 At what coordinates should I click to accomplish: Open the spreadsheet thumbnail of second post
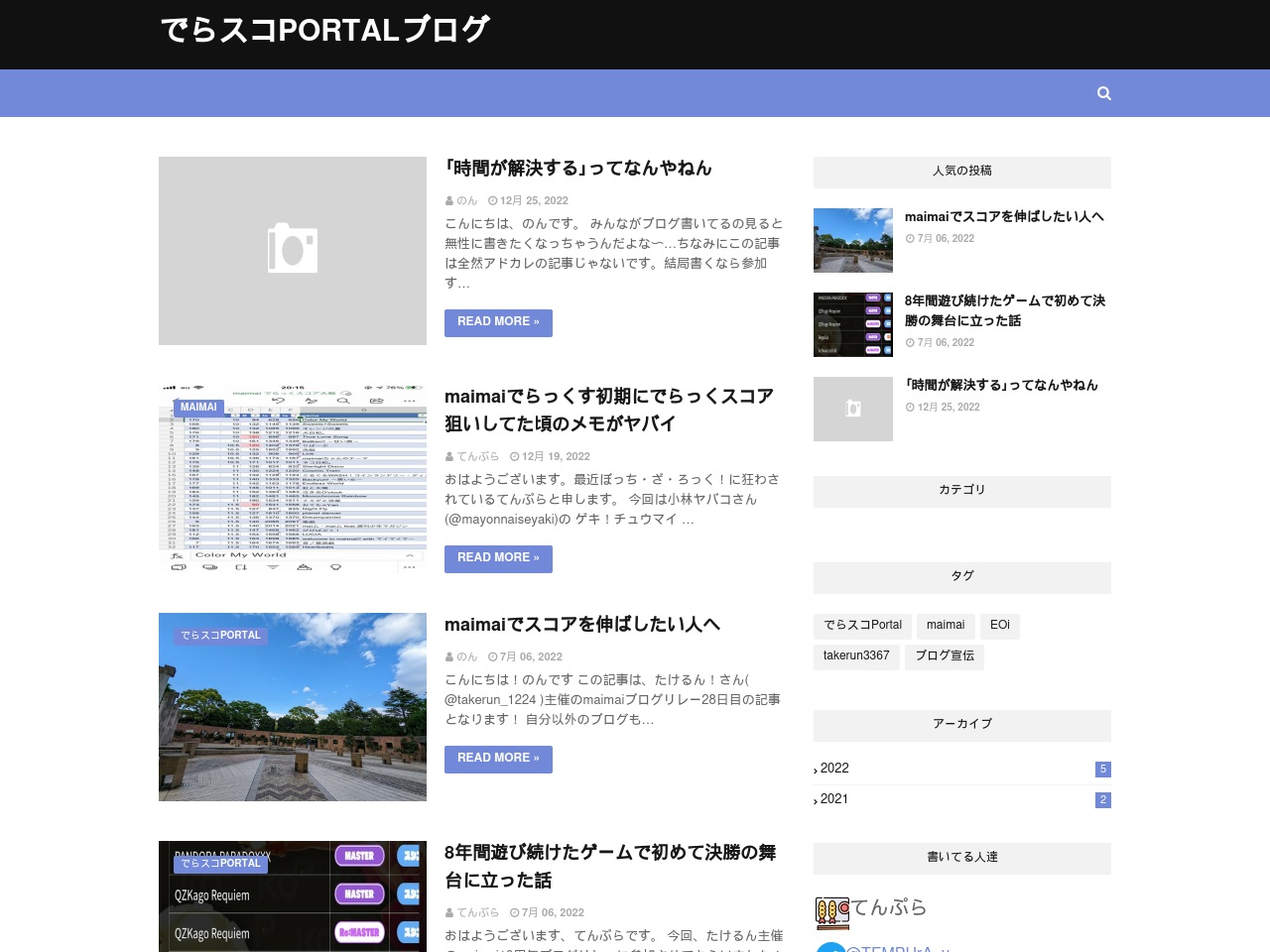pos(293,479)
